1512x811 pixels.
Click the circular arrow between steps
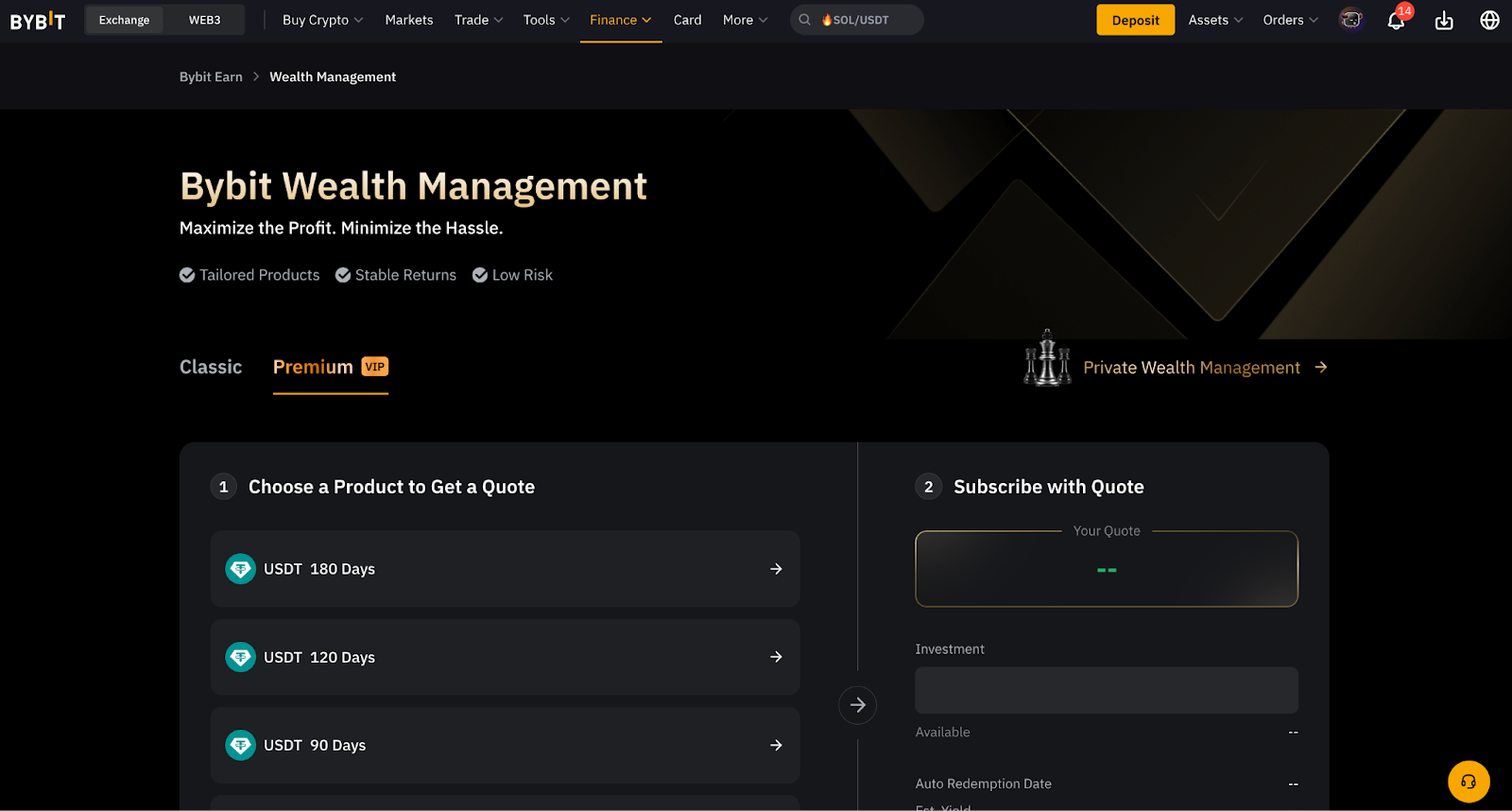(857, 705)
